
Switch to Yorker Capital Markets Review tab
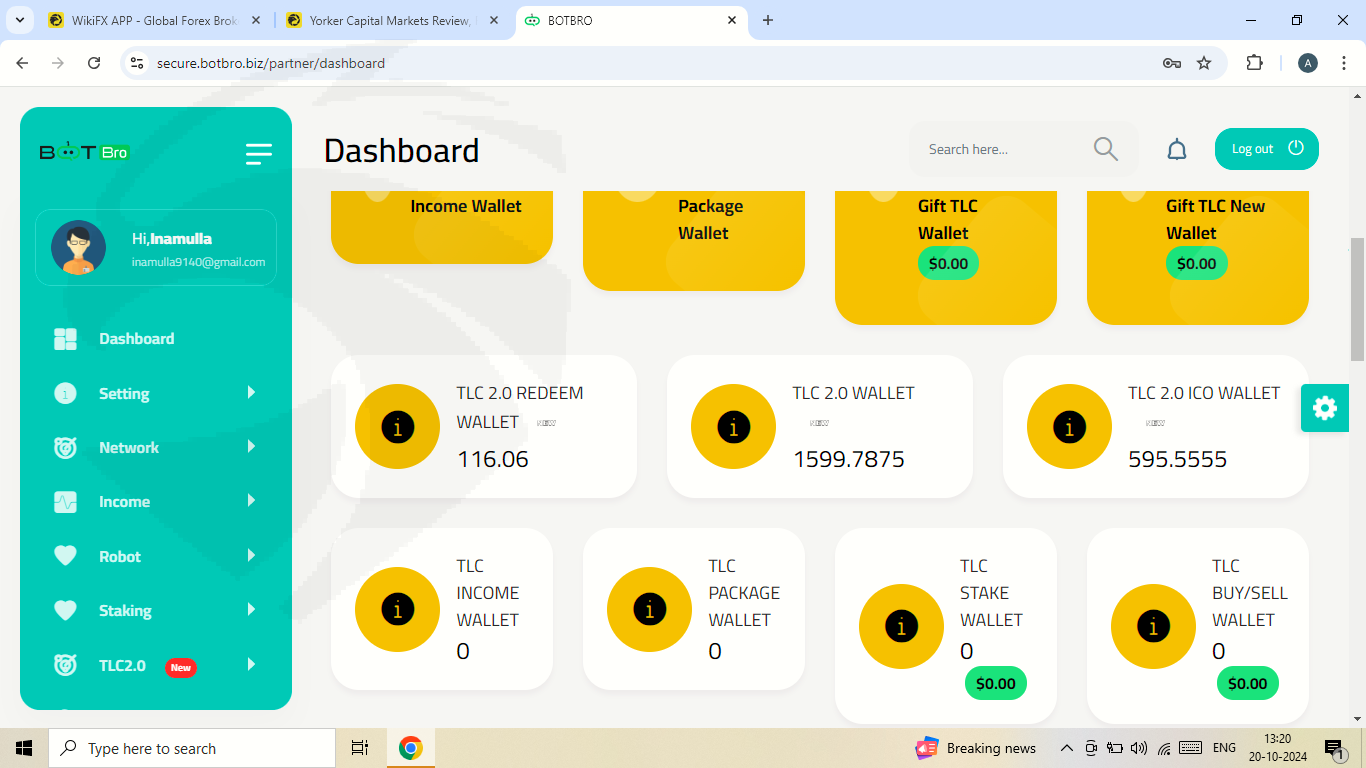394,20
